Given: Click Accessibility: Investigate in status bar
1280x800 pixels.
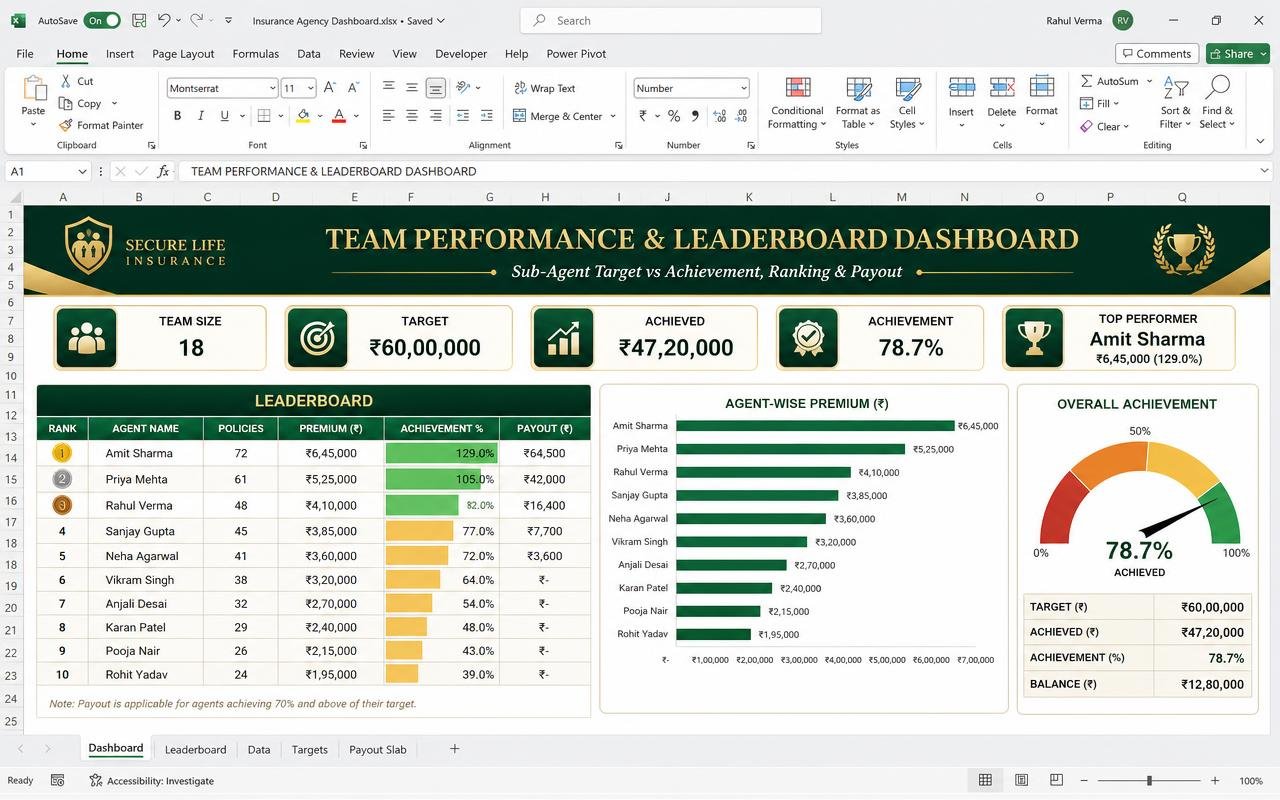Looking at the screenshot, I should 151,780.
